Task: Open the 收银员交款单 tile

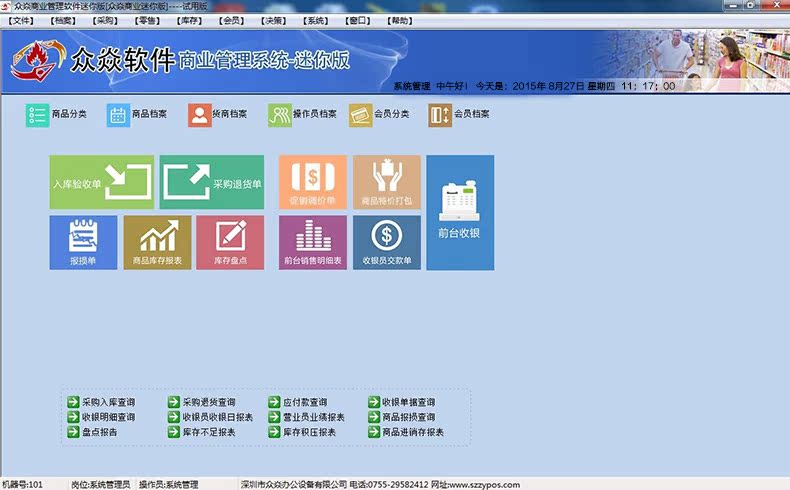Action: (x=387, y=243)
